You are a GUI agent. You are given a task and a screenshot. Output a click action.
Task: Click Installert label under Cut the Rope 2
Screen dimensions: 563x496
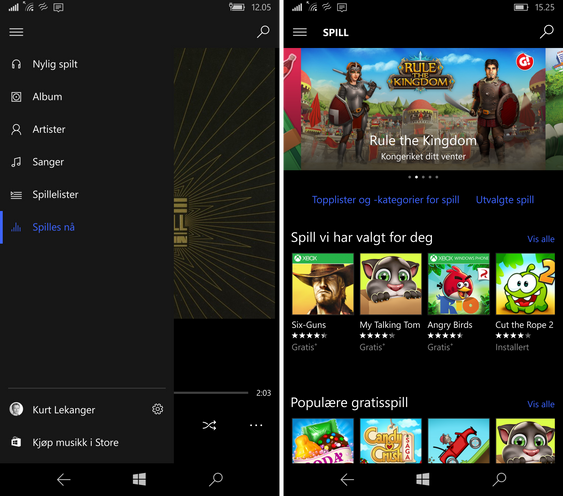point(512,347)
